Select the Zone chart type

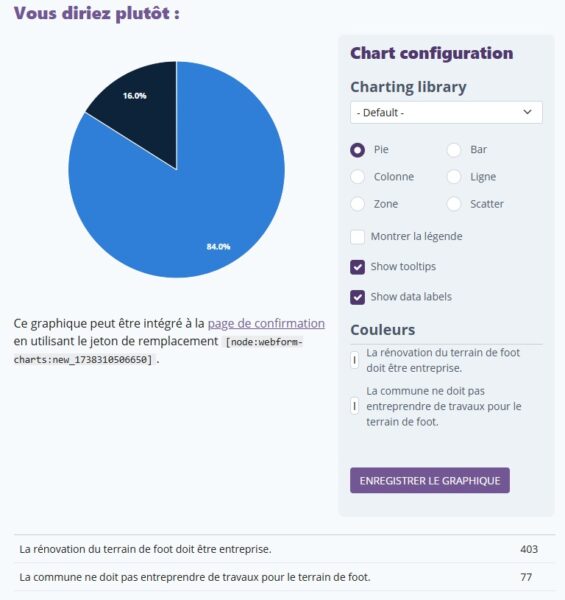[x=358, y=204]
